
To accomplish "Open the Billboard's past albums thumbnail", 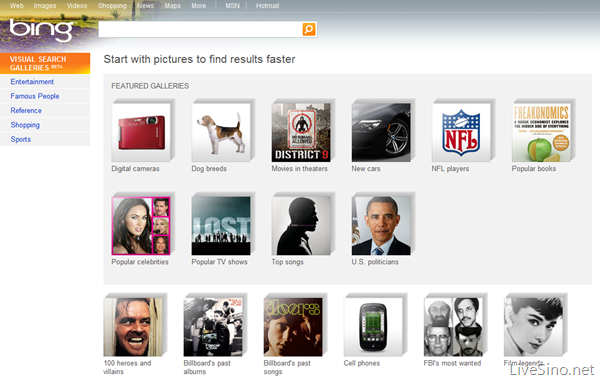I will (x=214, y=326).
